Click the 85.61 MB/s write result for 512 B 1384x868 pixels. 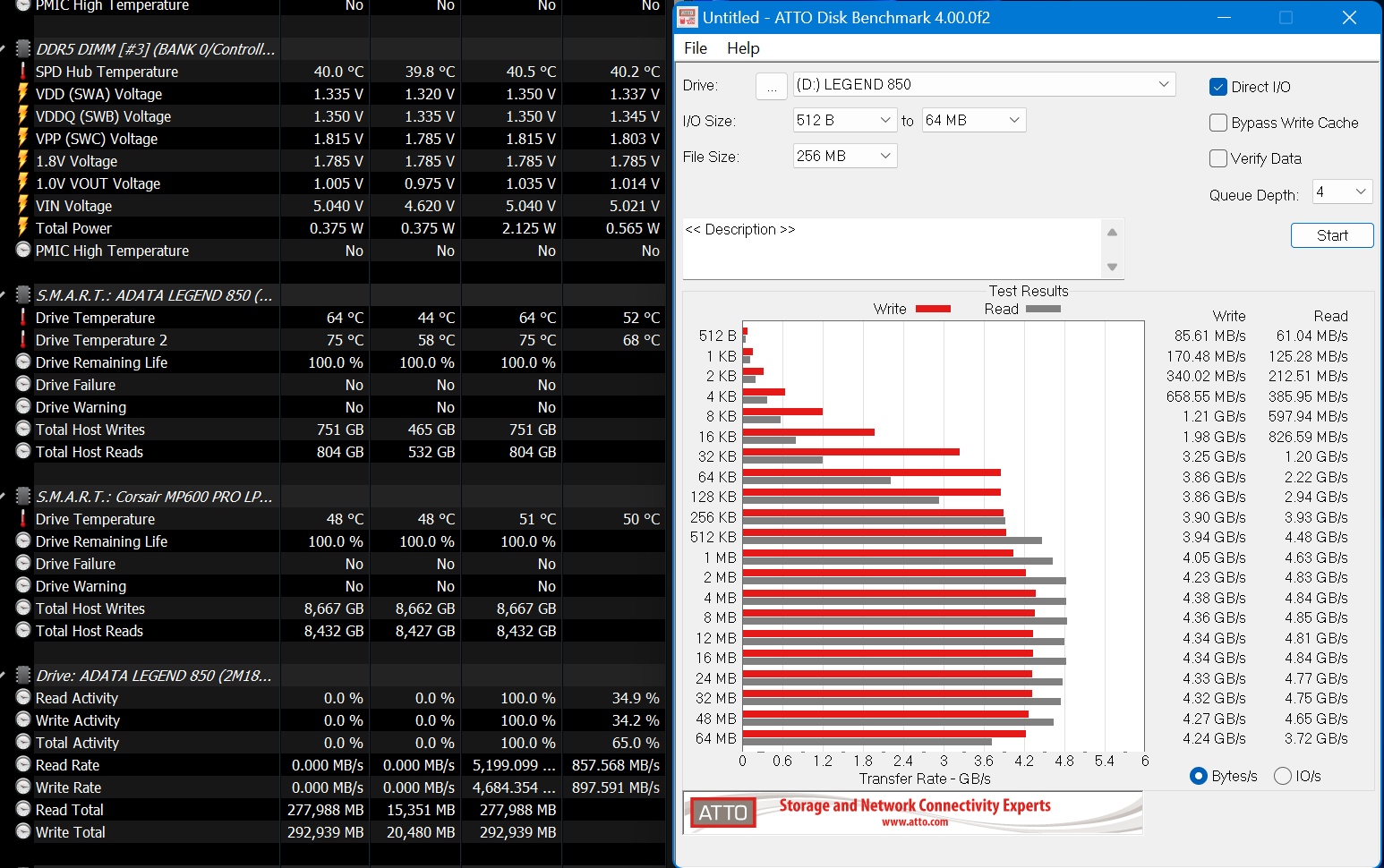coord(1209,336)
